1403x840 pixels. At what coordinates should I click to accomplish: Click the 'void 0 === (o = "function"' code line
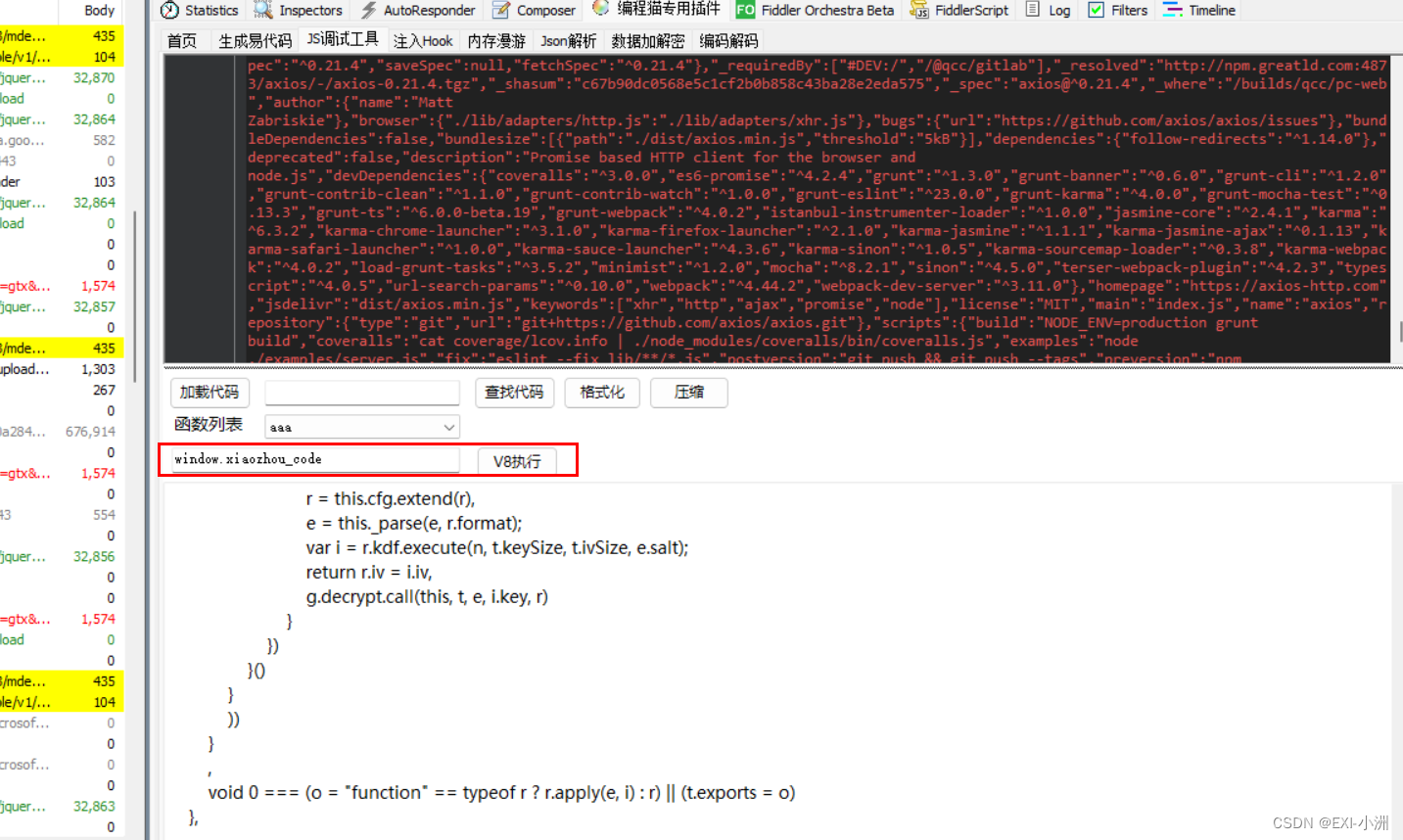click(501, 792)
